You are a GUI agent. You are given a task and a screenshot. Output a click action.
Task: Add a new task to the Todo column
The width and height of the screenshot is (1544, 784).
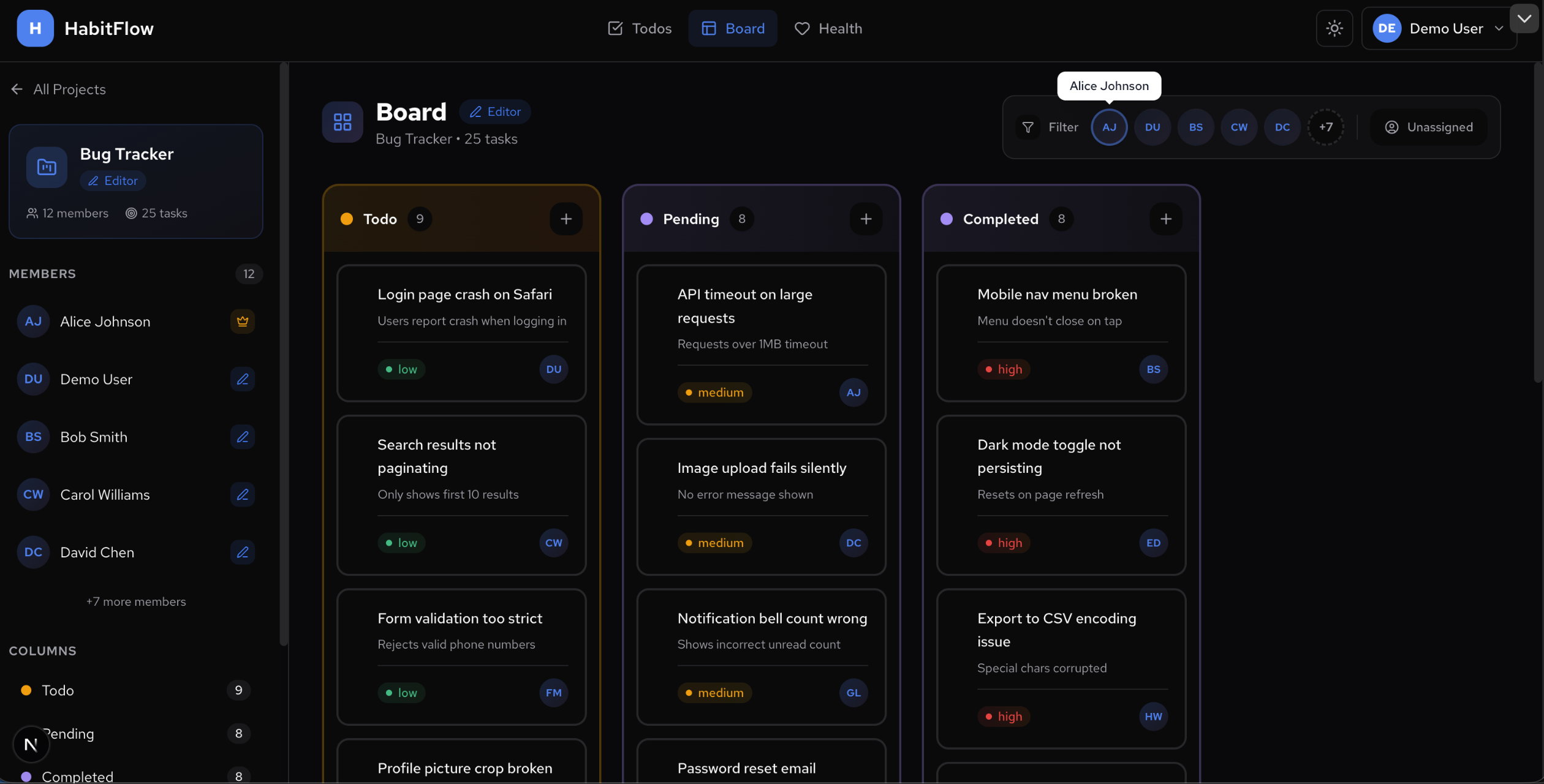(x=566, y=219)
